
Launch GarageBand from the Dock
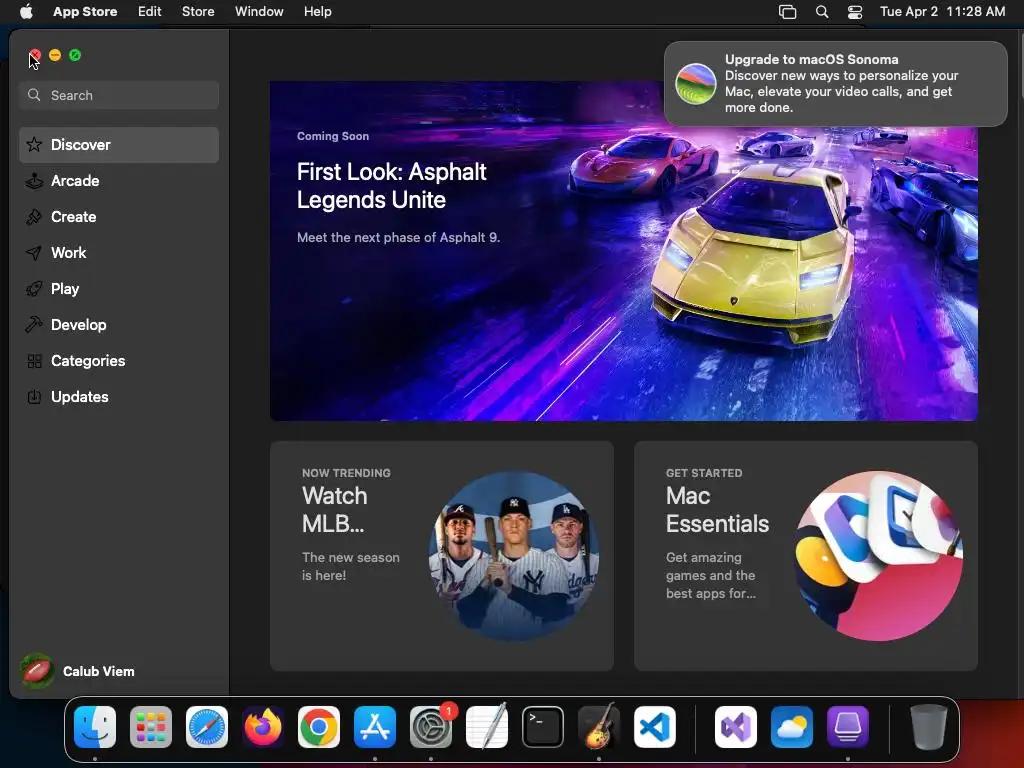599,727
